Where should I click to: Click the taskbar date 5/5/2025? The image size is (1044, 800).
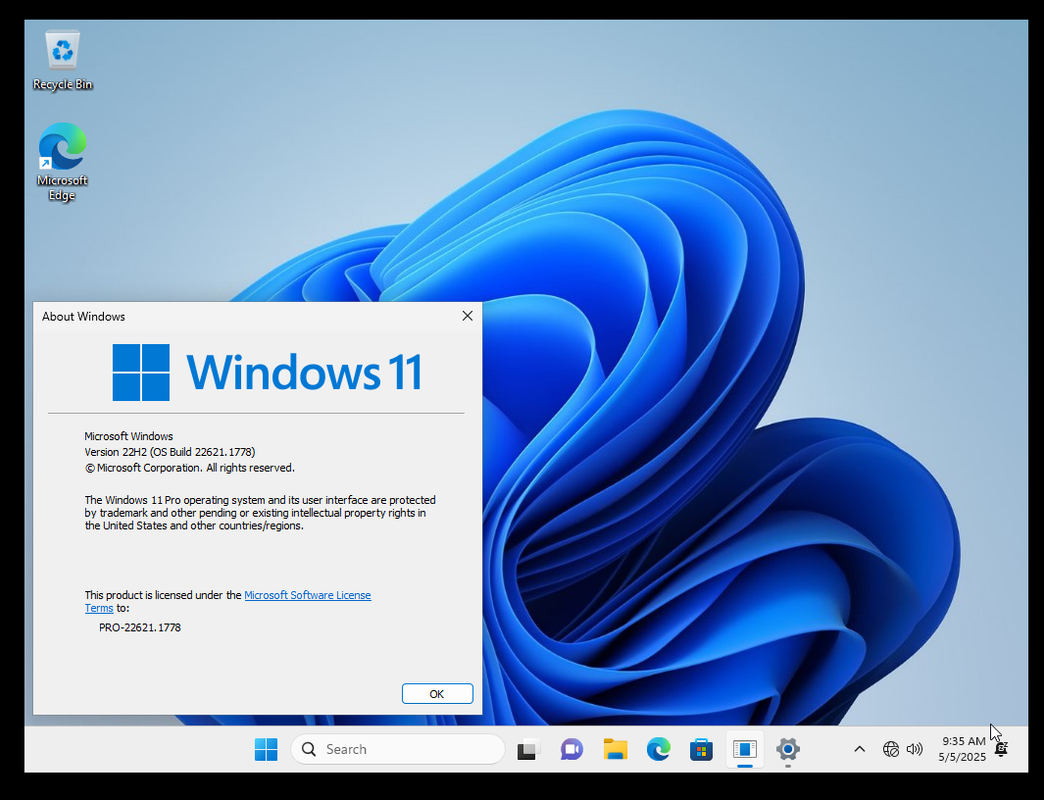(x=962, y=757)
